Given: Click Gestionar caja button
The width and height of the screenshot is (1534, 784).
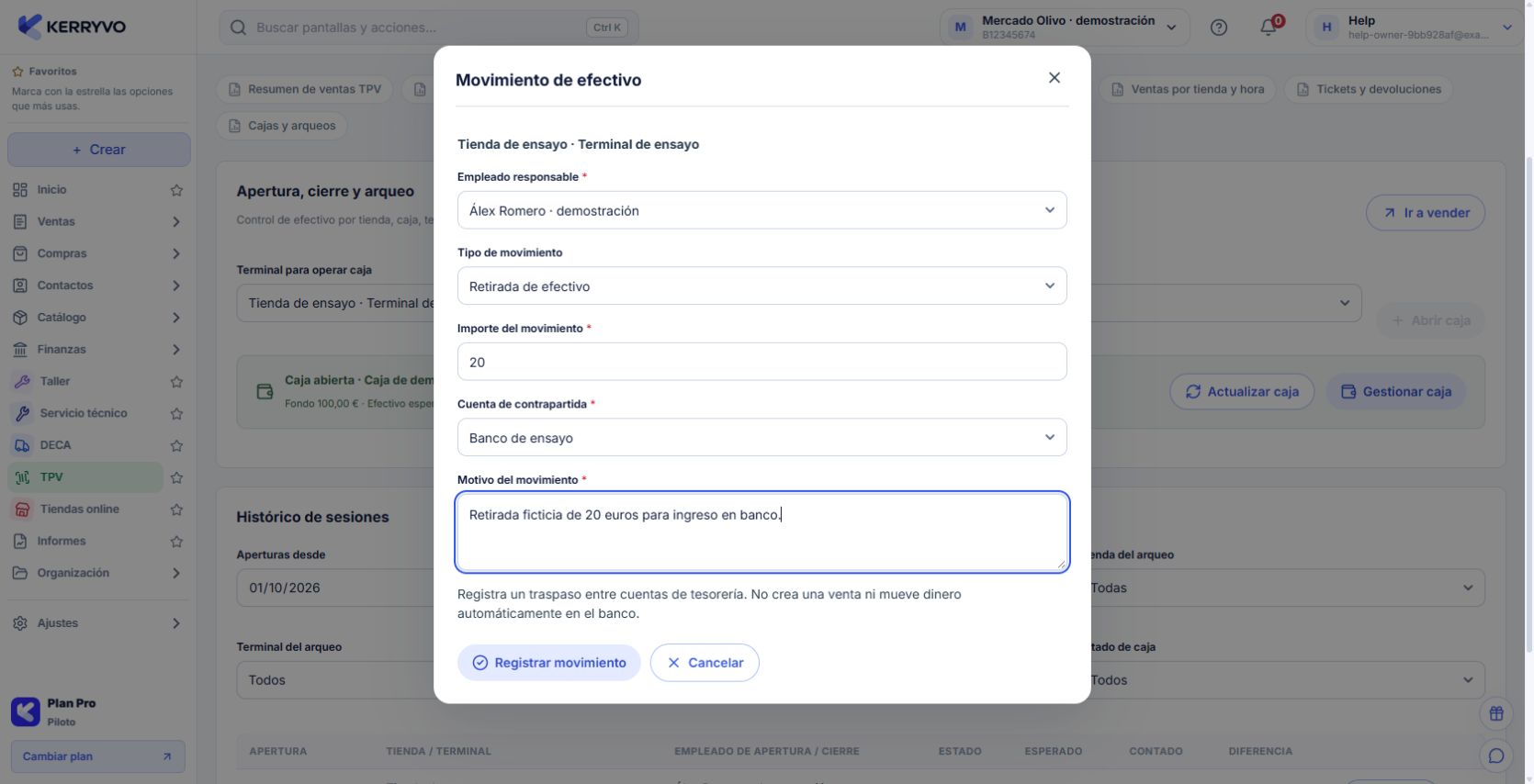Looking at the screenshot, I should click(x=1396, y=392).
